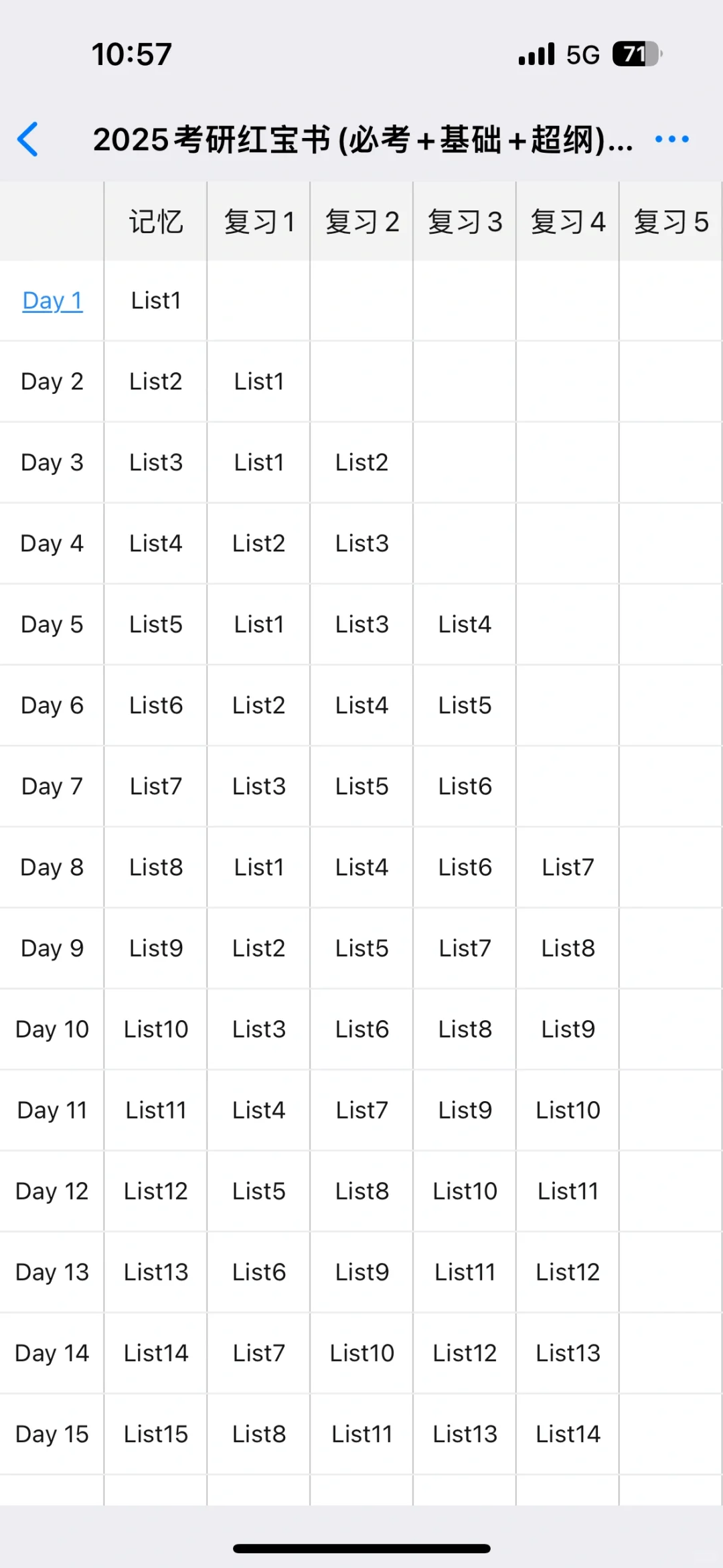The width and height of the screenshot is (723, 1568).
Task: Tap the document title 2025考研红宝书
Action: click(x=362, y=140)
